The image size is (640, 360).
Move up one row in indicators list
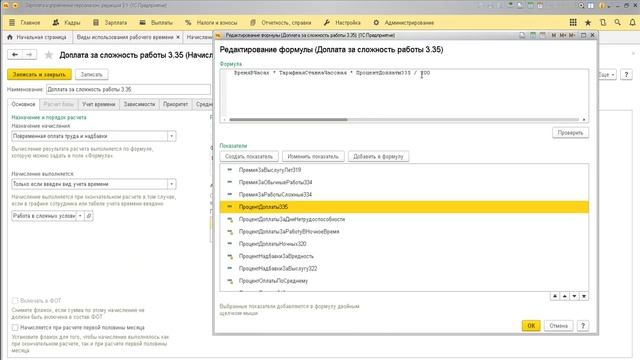[564, 296]
